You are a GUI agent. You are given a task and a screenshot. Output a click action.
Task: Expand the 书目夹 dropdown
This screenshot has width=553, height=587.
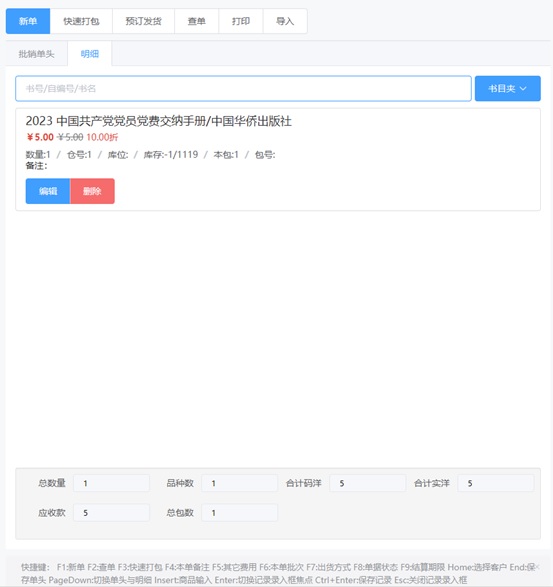(508, 89)
